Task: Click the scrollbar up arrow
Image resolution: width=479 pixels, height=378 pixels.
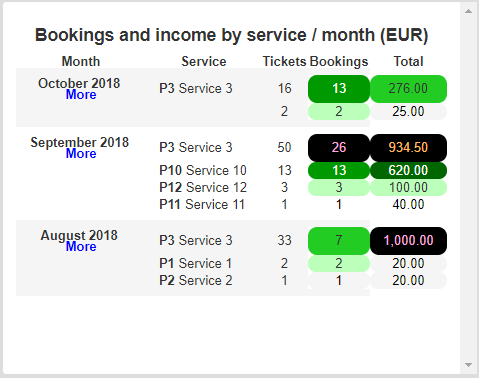Action: pyautogui.click(x=468, y=11)
